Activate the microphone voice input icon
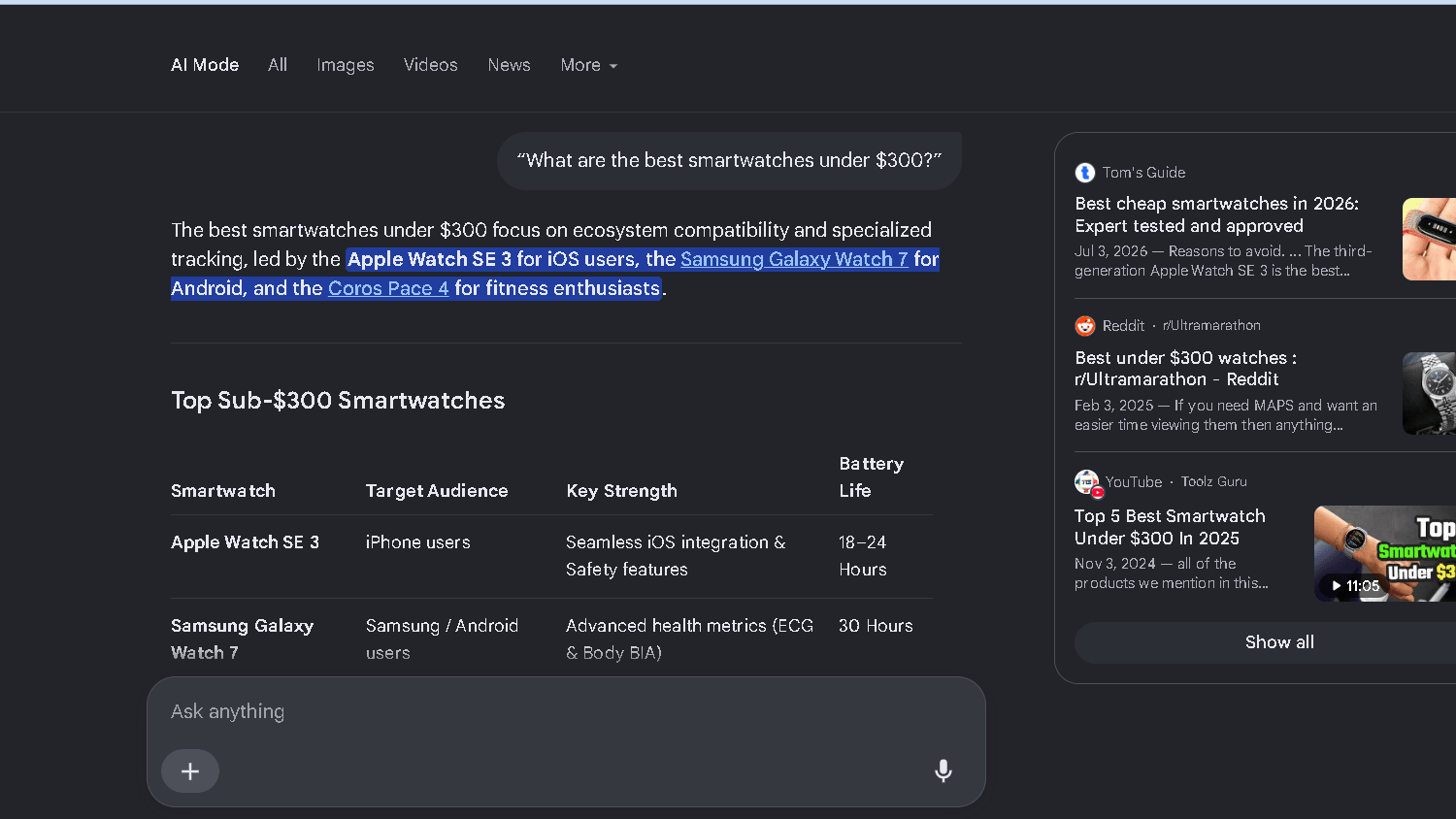 point(943,771)
